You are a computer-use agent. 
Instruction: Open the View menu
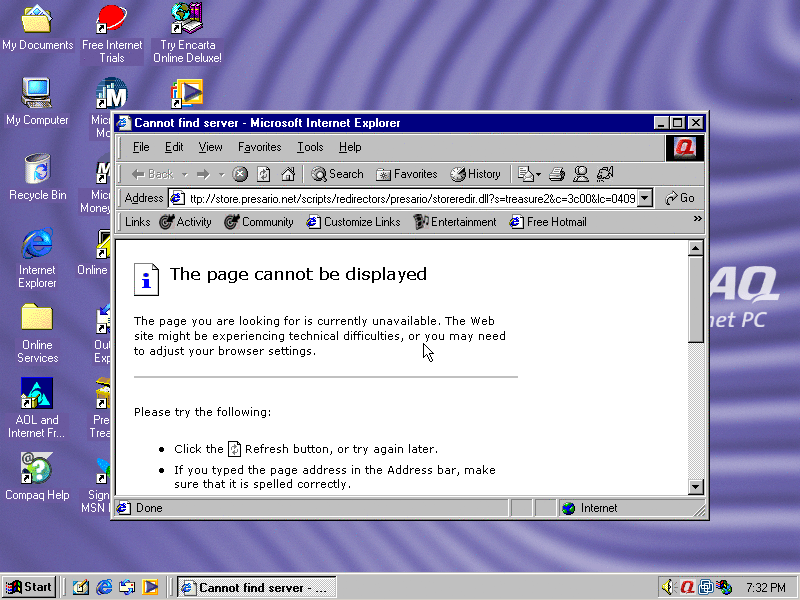[210, 147]
